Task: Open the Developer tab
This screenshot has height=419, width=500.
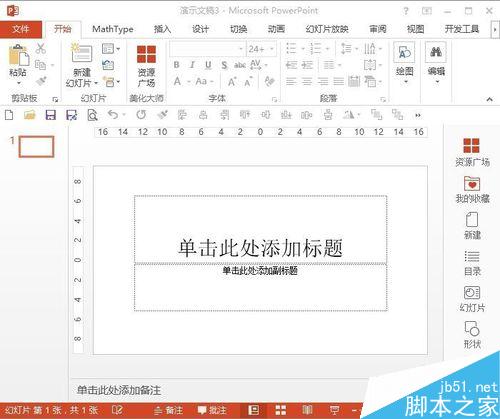Action: [462, 29]
